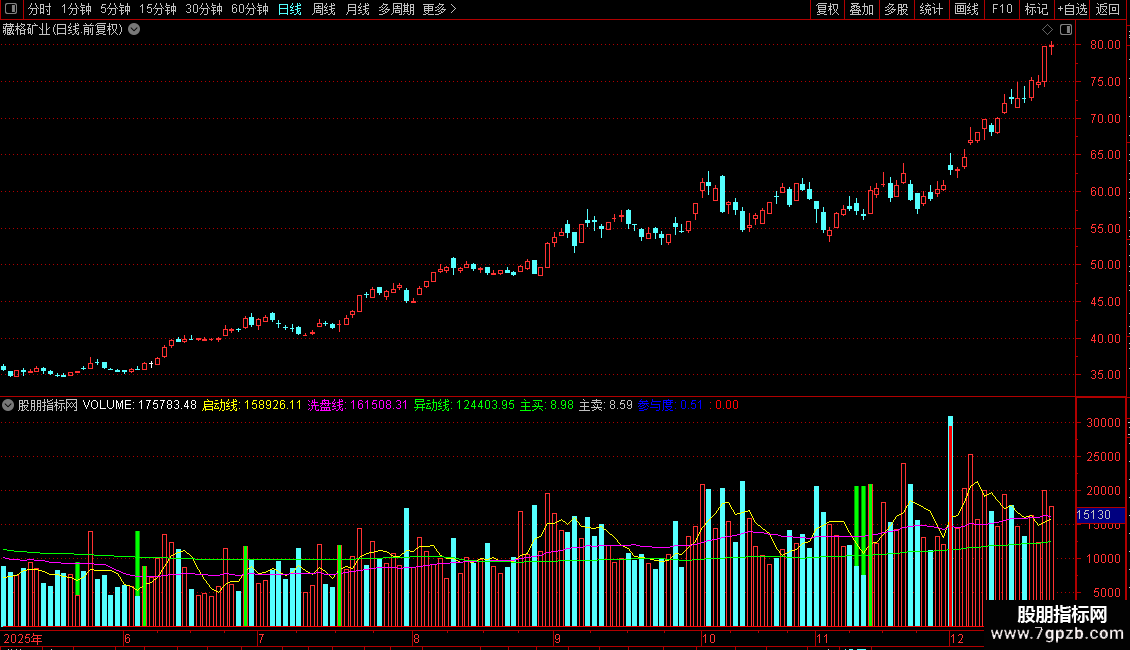Click the 80.00 price axis label
This screenshot has height=650, width=1130.
click(1105, 45)
